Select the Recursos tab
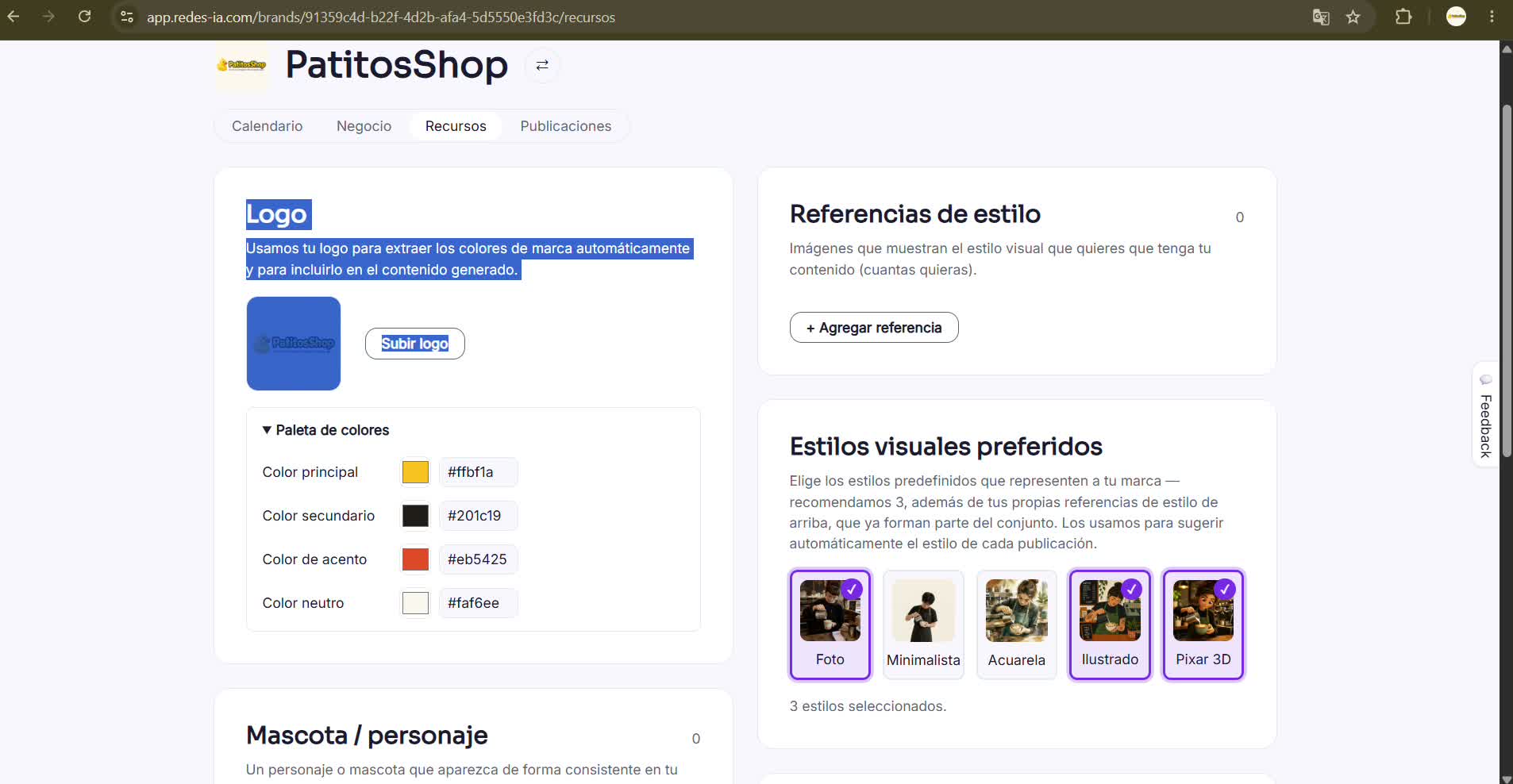Screen dimensions: 1513x784 456,126
